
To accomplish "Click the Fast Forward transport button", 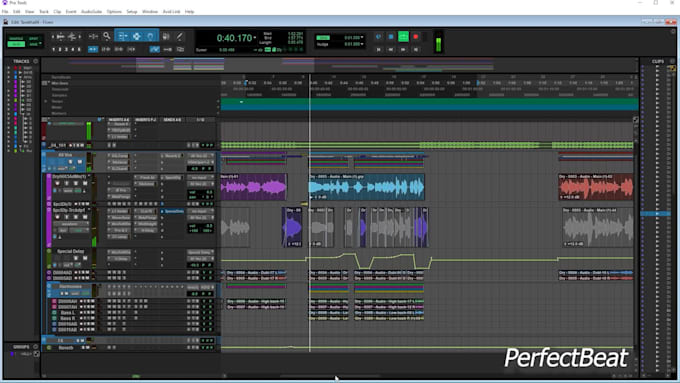I will (x=403, y=50).
